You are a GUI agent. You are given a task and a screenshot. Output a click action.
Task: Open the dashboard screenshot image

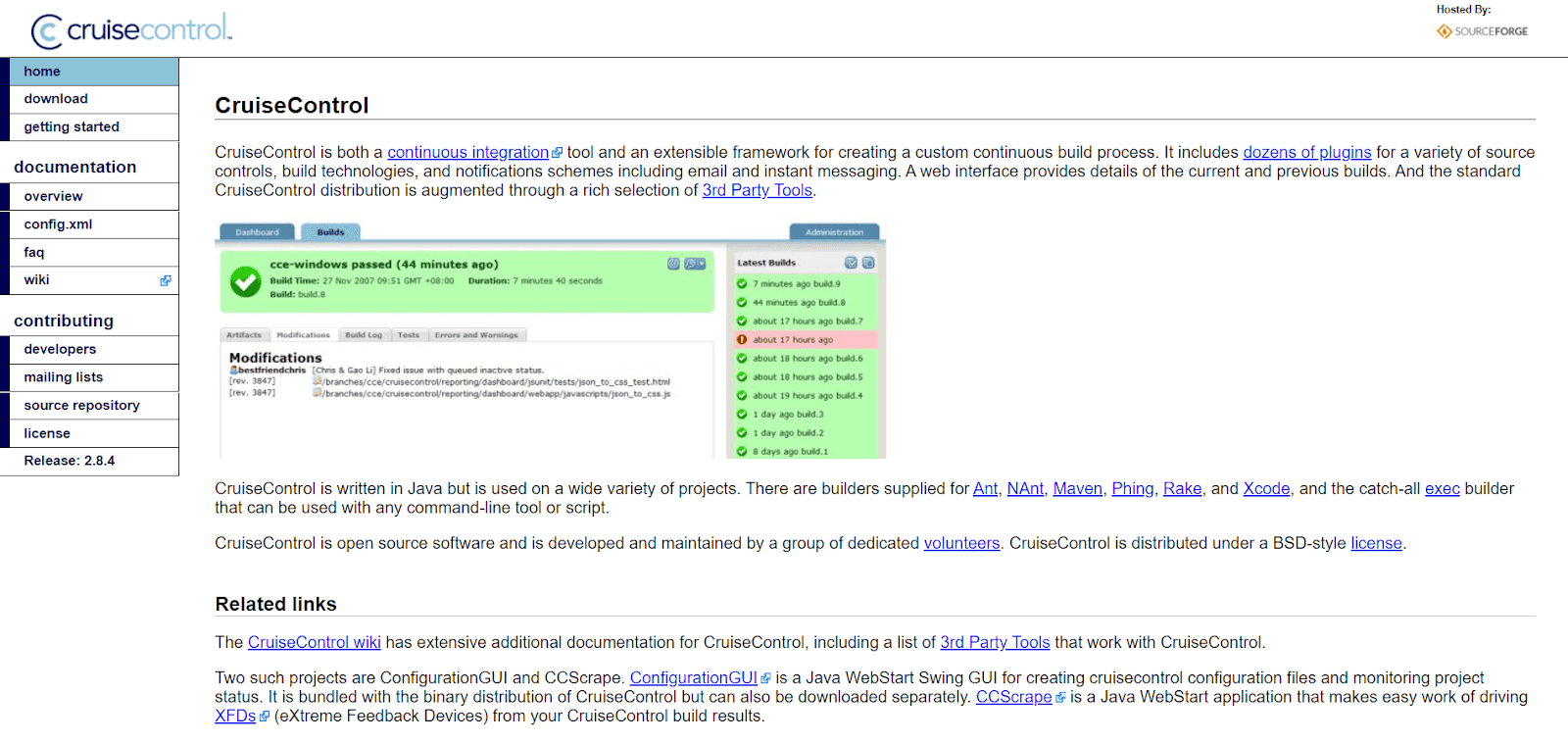coord(550,340)
